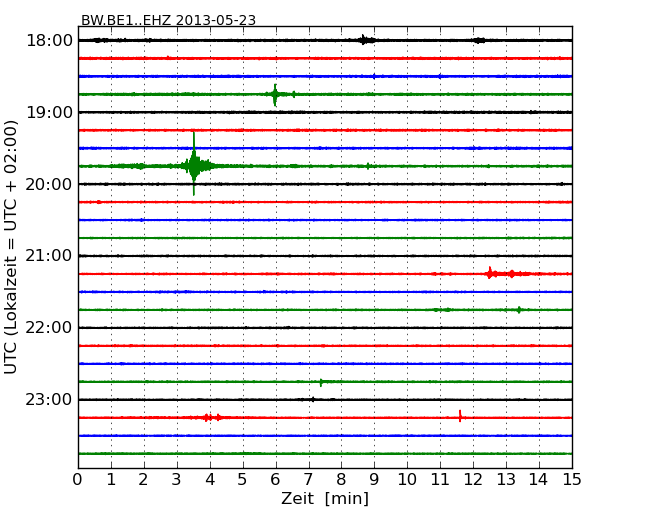This screenshot has width=650, height=520.
Task: Select the 18:00 time axis label
Action: click(x=49, y=41)
